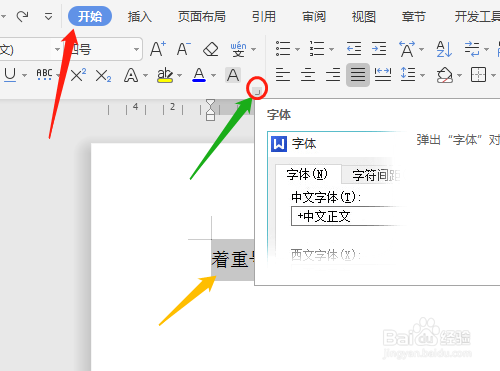500x371 pixels.
Task: Click the selected text 着重 in document
Action: (x=230, y=260)
